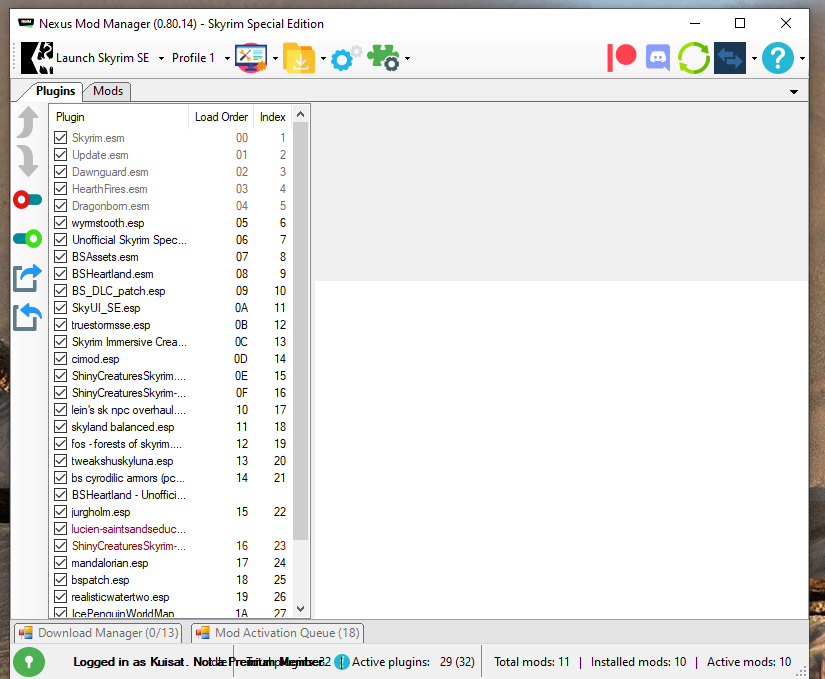
Task: Open the blue Help question mark icon
Action: 777,57
